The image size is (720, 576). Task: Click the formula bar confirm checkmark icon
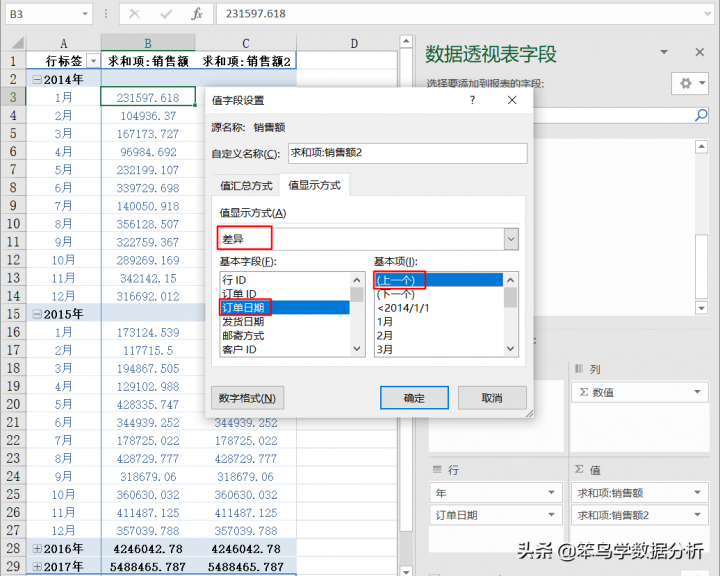click(x=166, y=14)
